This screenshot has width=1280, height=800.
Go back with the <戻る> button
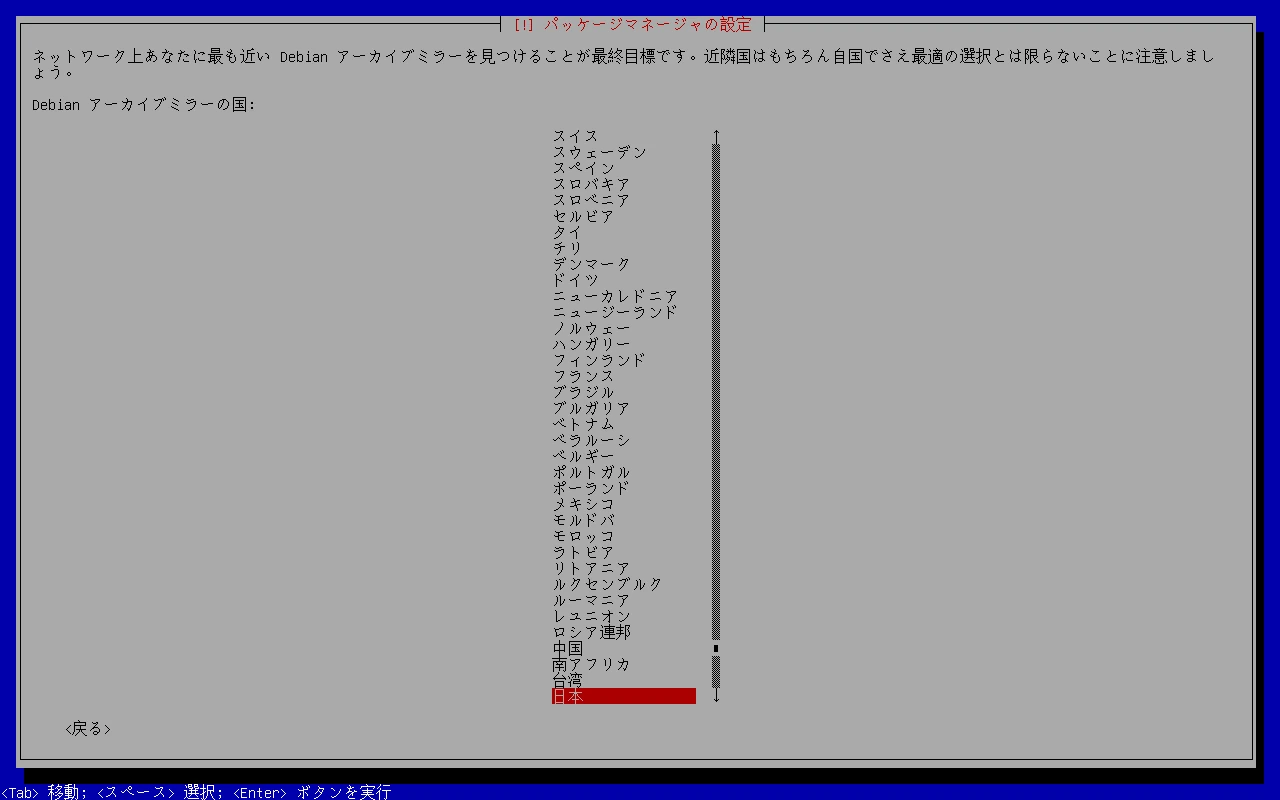pyautogui.click(x=88, y=728)
